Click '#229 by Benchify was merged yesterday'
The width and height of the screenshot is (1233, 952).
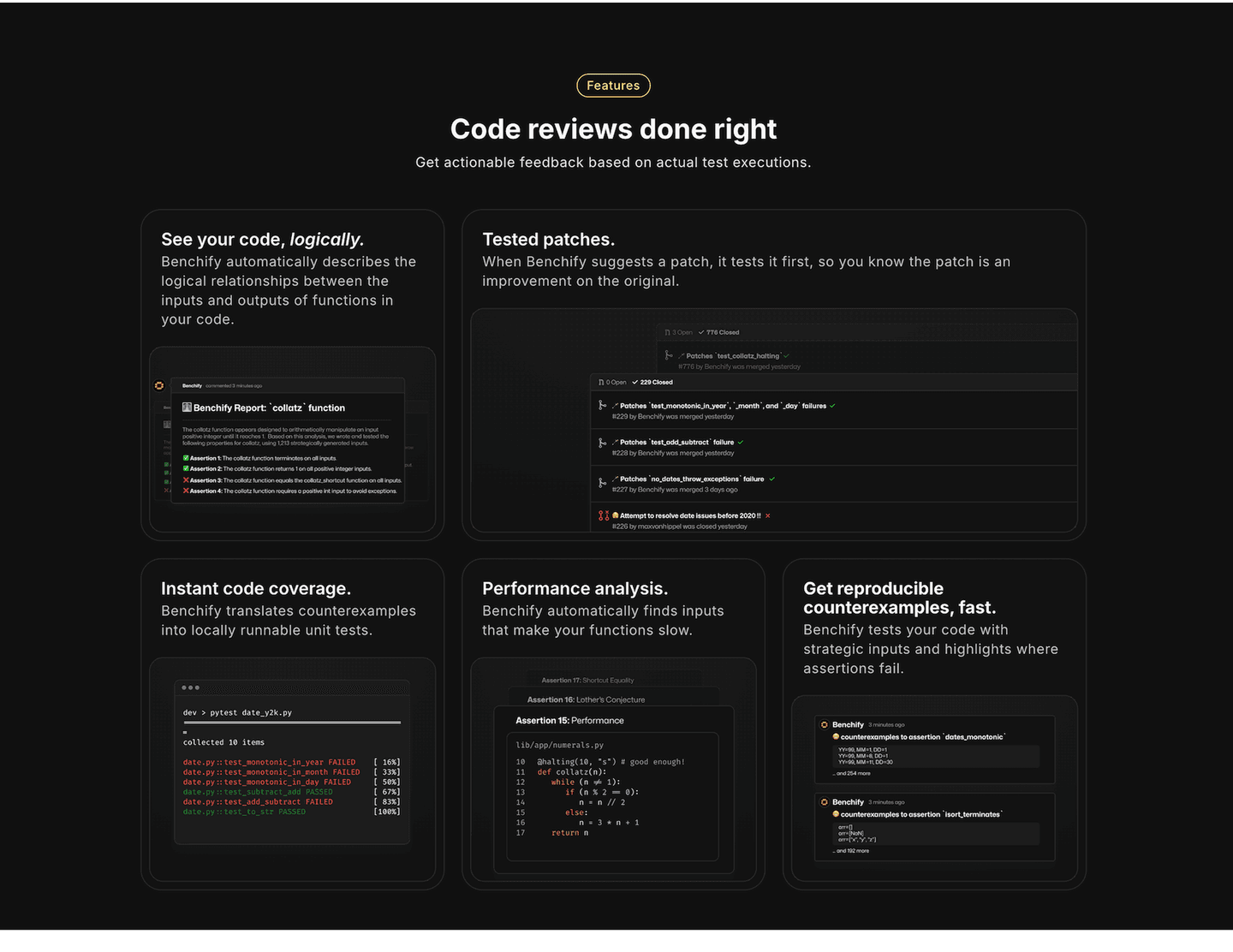click(x=673, y=417)
